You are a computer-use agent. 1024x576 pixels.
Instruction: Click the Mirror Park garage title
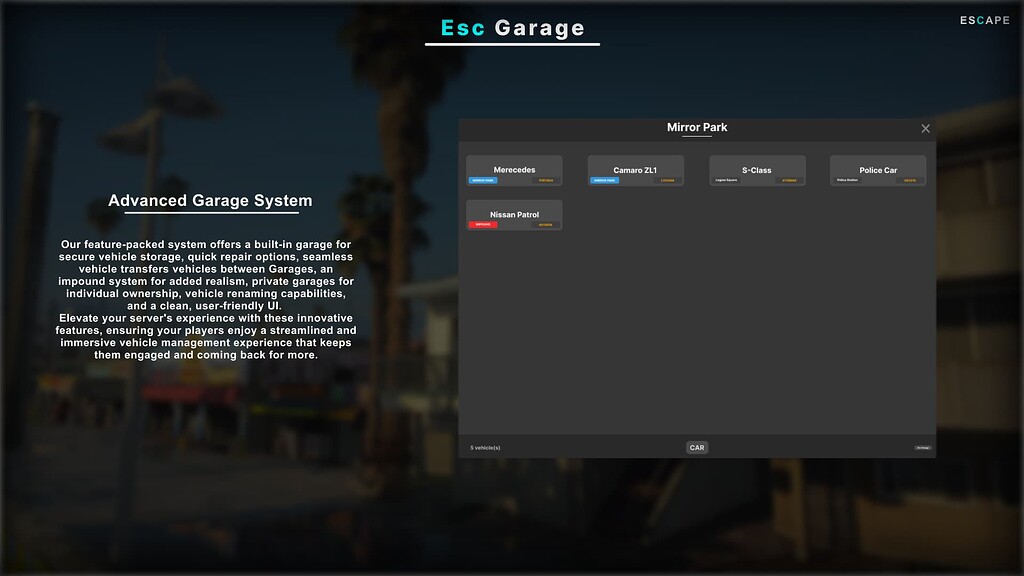pyautogui.click(x=697, y=127)
